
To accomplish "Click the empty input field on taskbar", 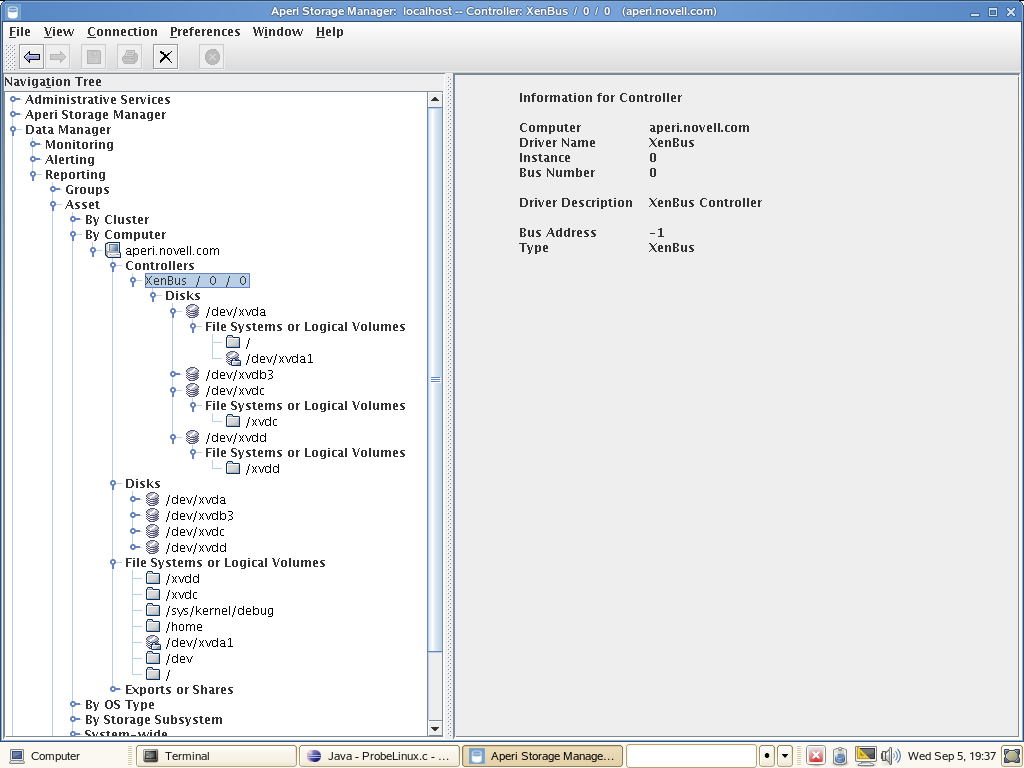I will tap(691, 756).
